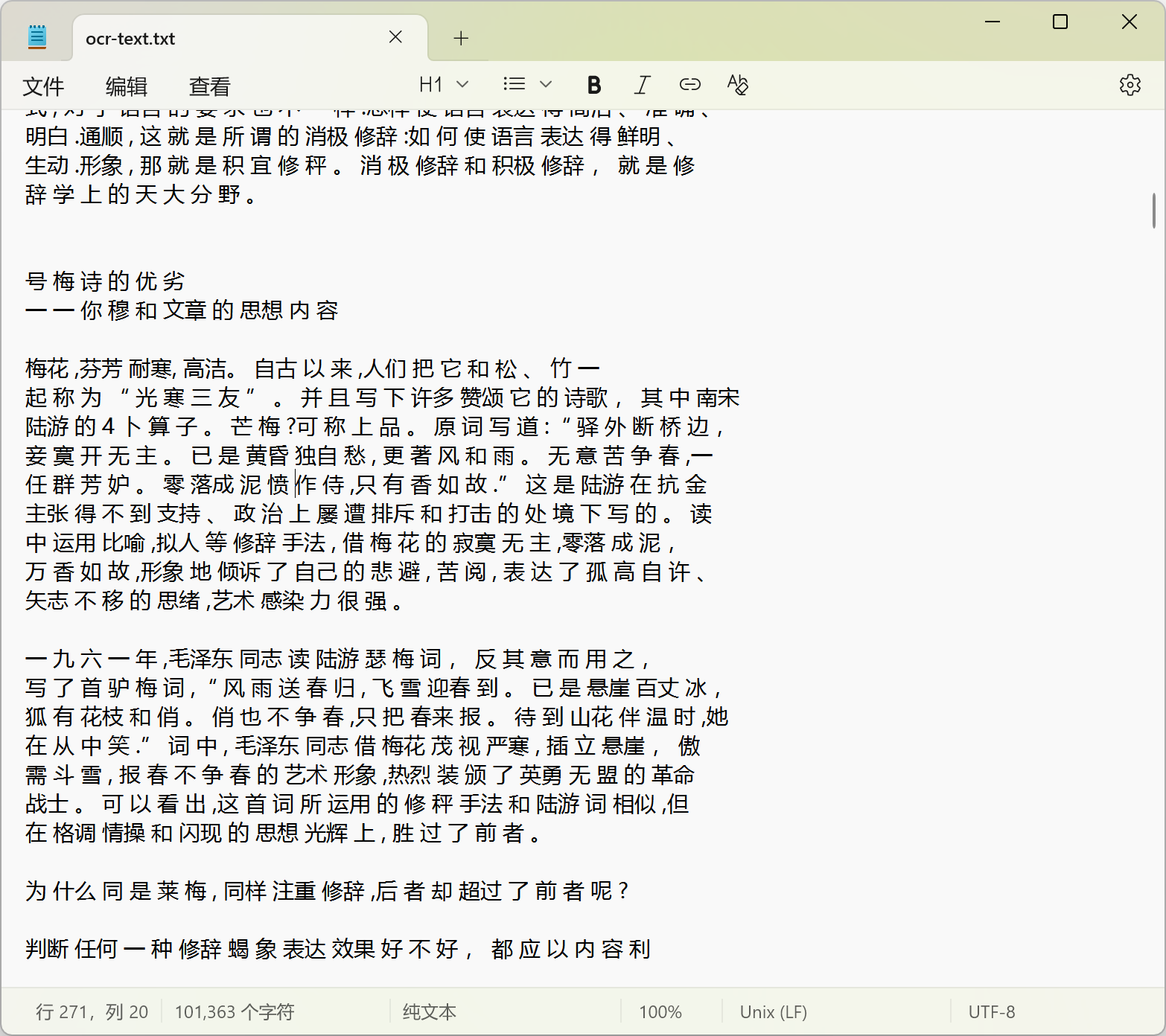Expand the heading selector chevron
Viewport: 1166px width, 1036px height.
[x=462, y=84]
